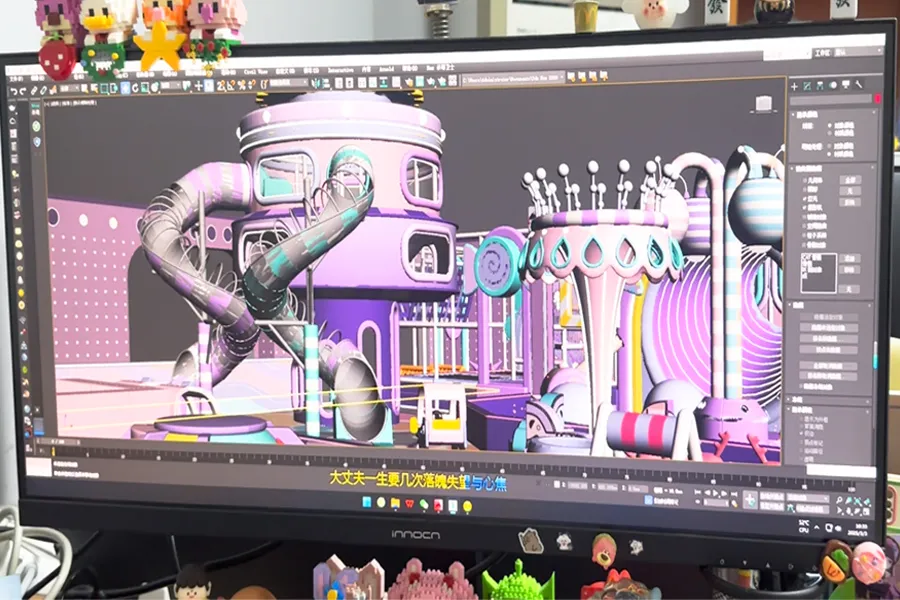The height and width of the screenshot is (600, 900).
Task: Toggle the checked Cameras category checkbox
Action: [805, 208]
